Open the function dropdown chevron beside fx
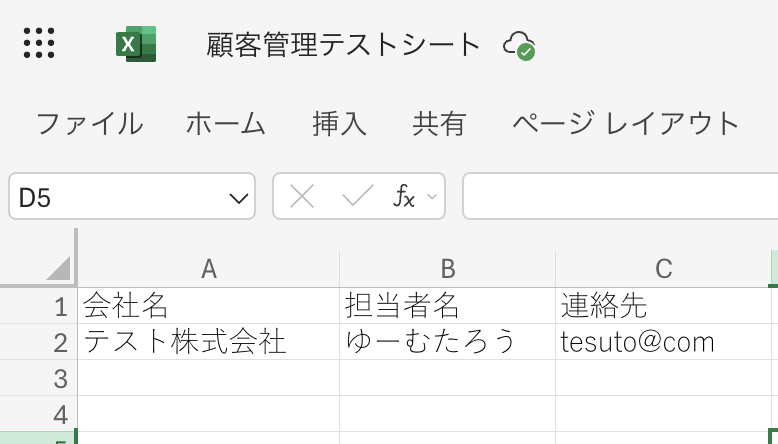This screenshot has height=444, width=778. tap(432, 196)
